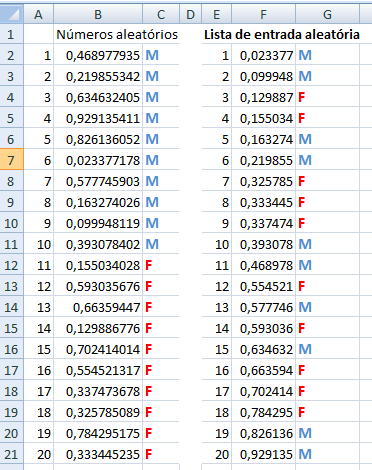The image size is (372, 470).
Task: Click cell with value 0,66359447
Action: (x=98, y=307)
